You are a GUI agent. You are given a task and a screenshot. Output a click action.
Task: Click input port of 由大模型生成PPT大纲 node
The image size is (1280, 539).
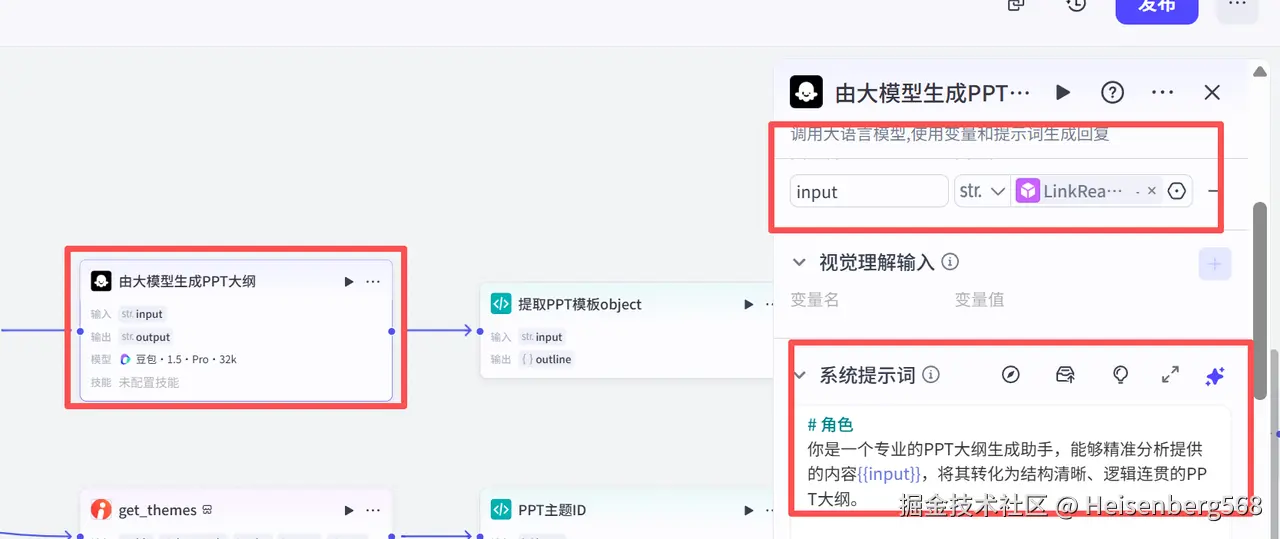[80, 331]
